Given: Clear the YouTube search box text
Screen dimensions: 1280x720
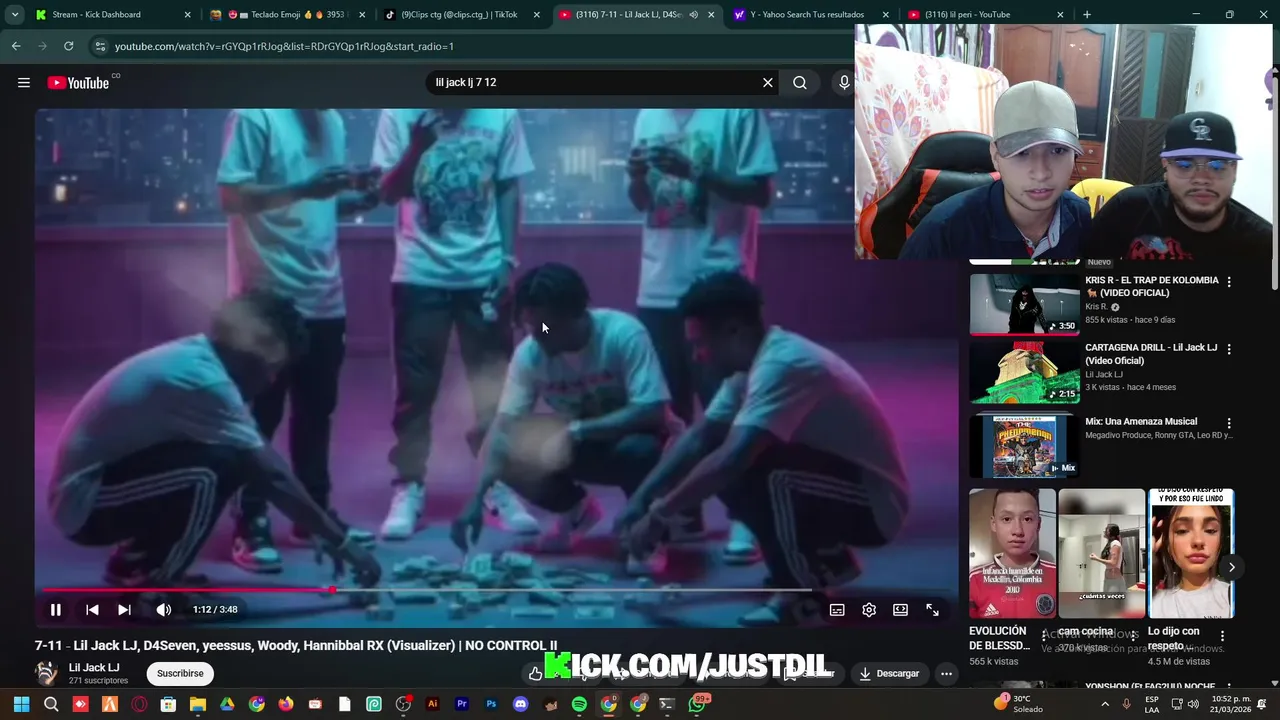Looking at the screenshot, I should pos(768,83).
